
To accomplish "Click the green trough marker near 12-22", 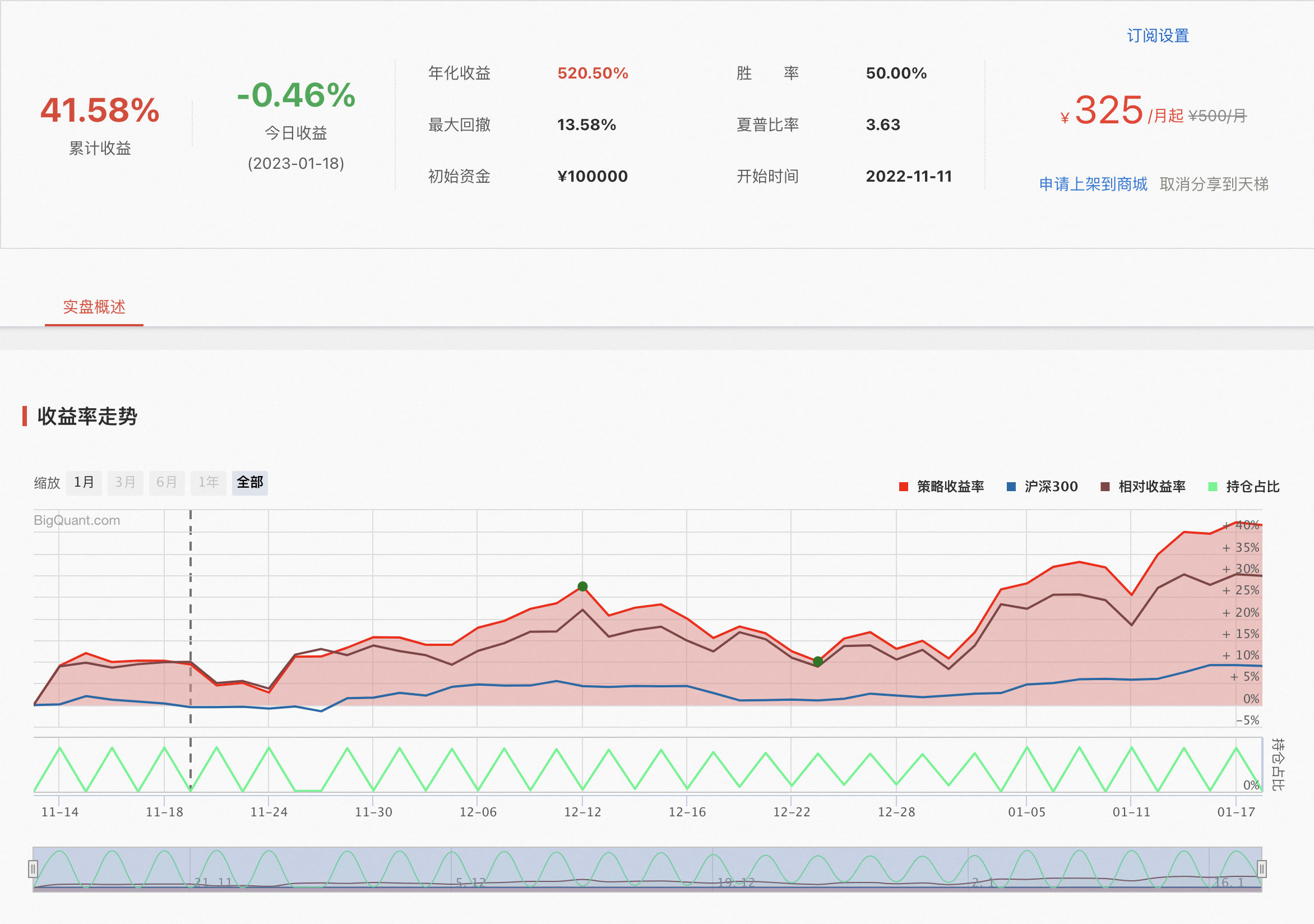I will (818, 661).
